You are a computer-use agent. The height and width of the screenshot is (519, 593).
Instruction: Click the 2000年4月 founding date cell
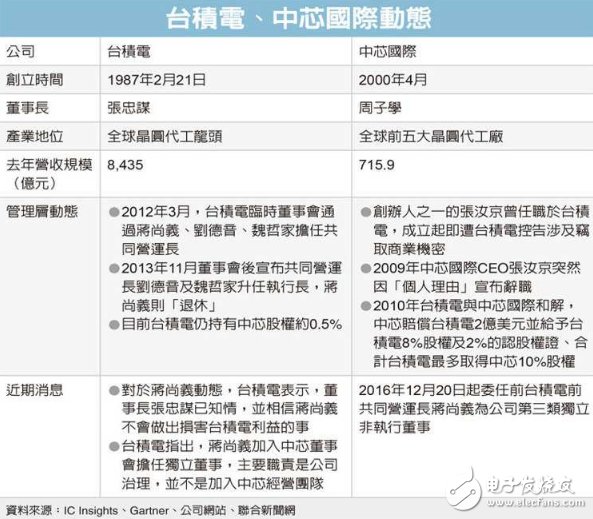[x=393, y=80]
